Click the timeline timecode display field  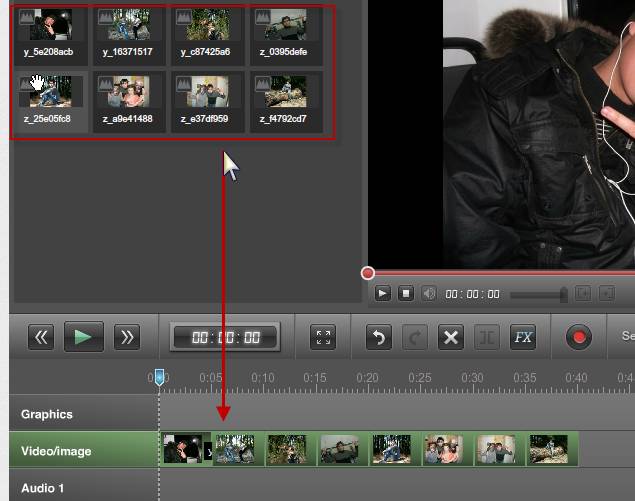225,337
